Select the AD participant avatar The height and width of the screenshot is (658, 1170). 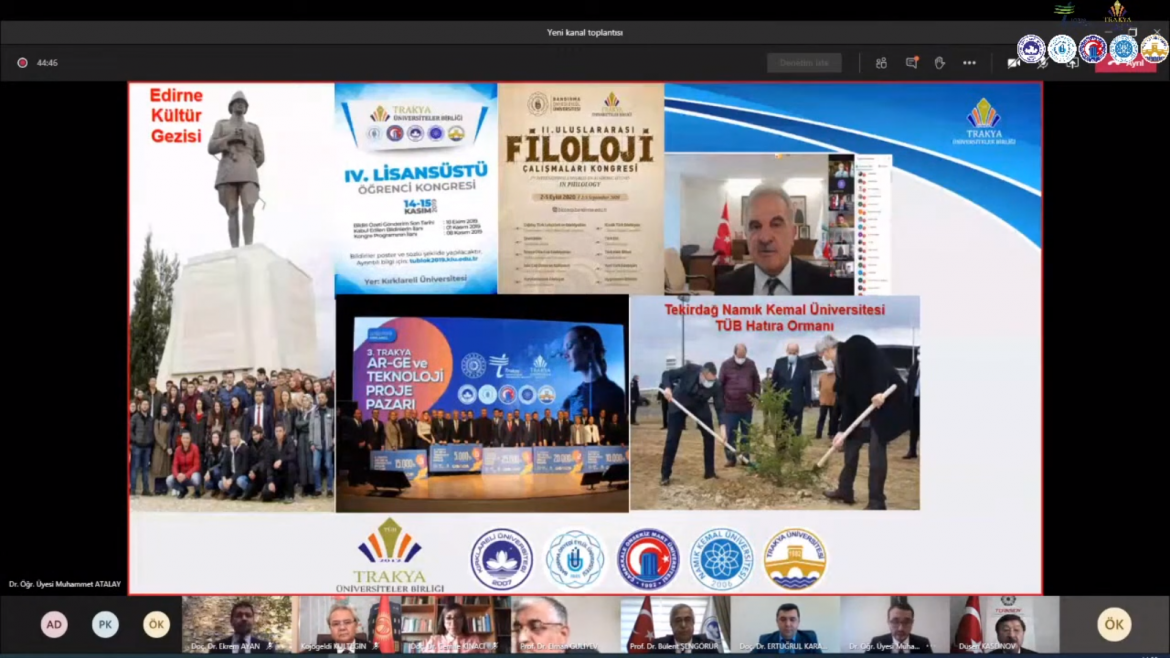point(54,624)
